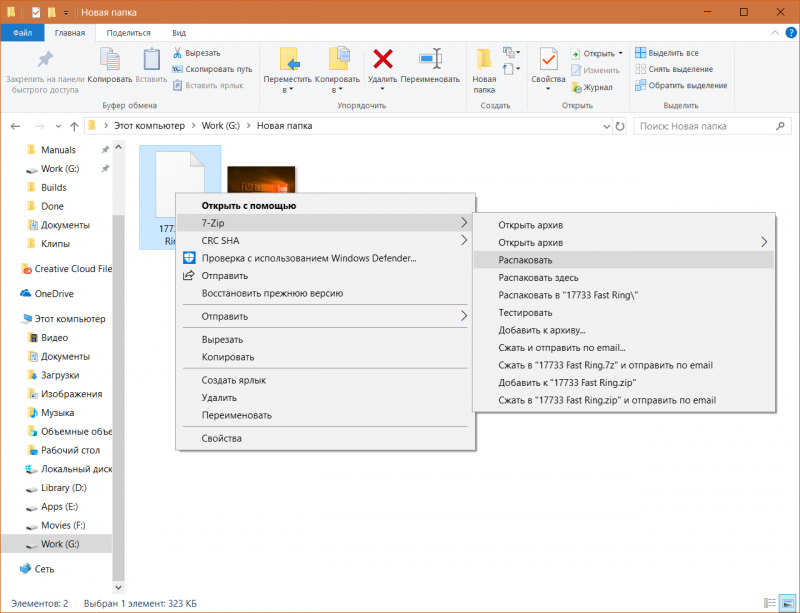Click the Edit (Изменить) ribbon item
This screenshot has width=800, height=613.
coord(595,70)
